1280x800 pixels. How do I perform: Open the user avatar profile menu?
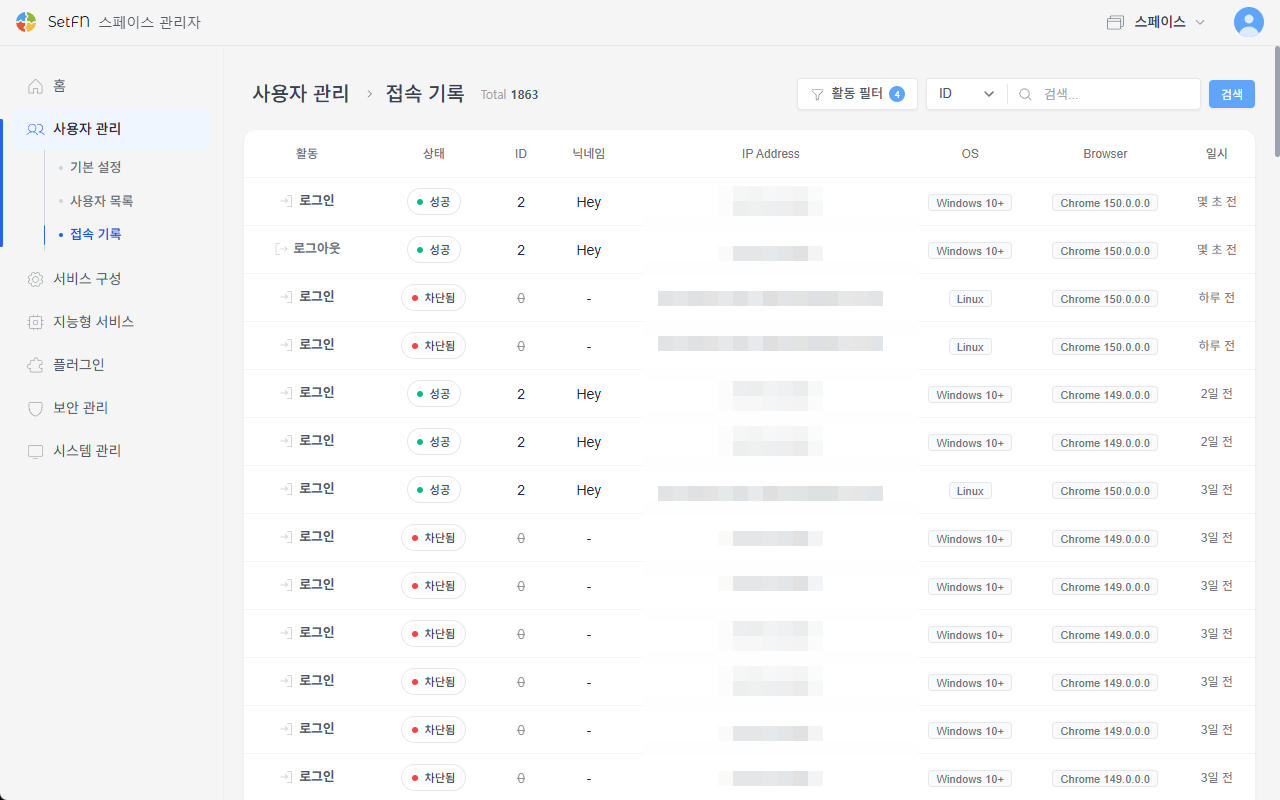pyautogui.click(x=1248, y=22)
